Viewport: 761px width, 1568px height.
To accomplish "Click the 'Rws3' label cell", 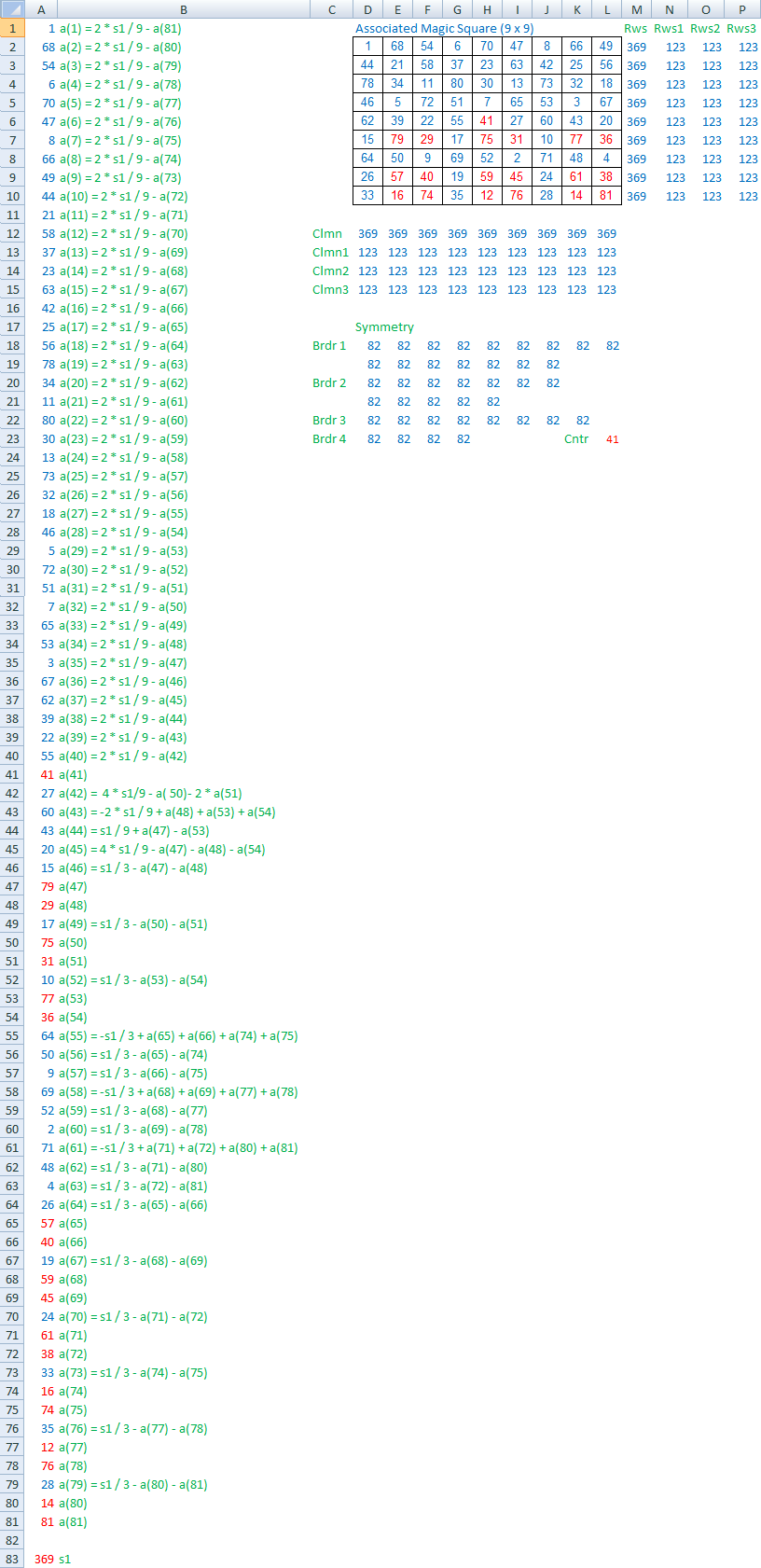I will pyautogui.click(x=741, y=28).
